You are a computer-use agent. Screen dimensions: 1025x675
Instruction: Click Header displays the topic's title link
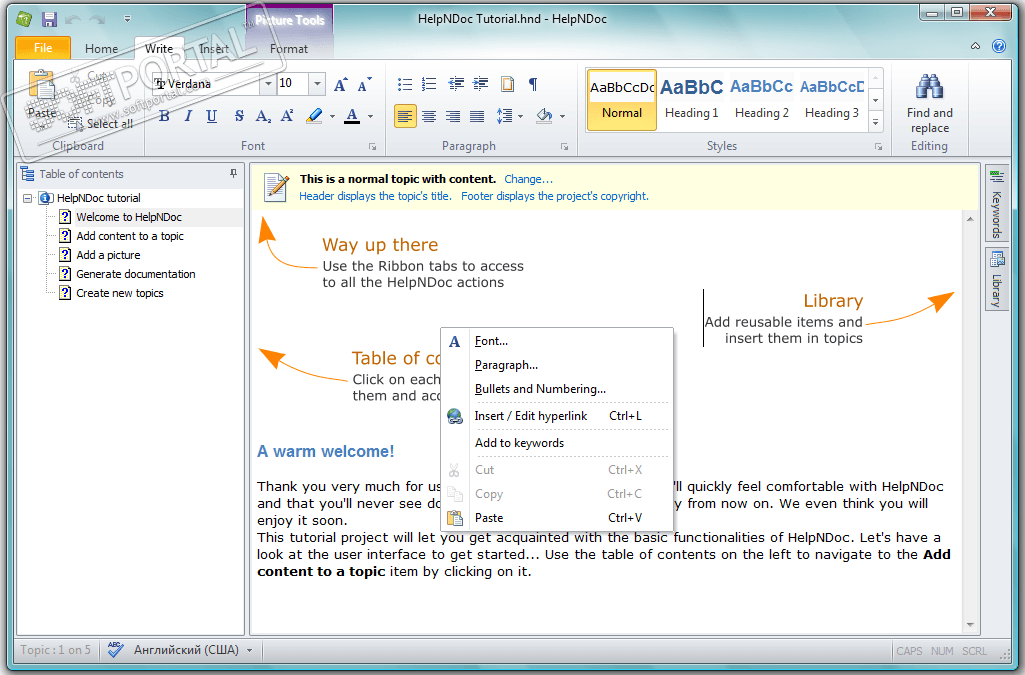tap(375, 196)
